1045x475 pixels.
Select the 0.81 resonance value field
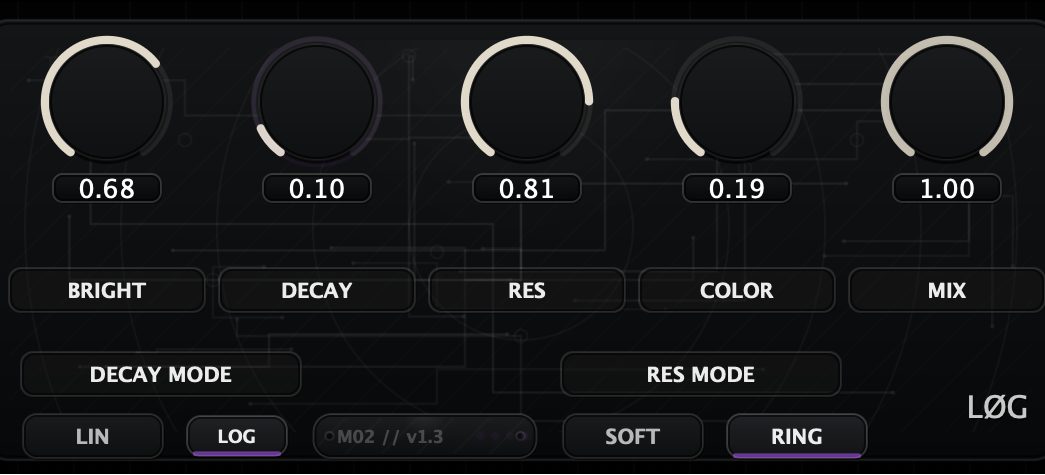(x=526, y=189)
